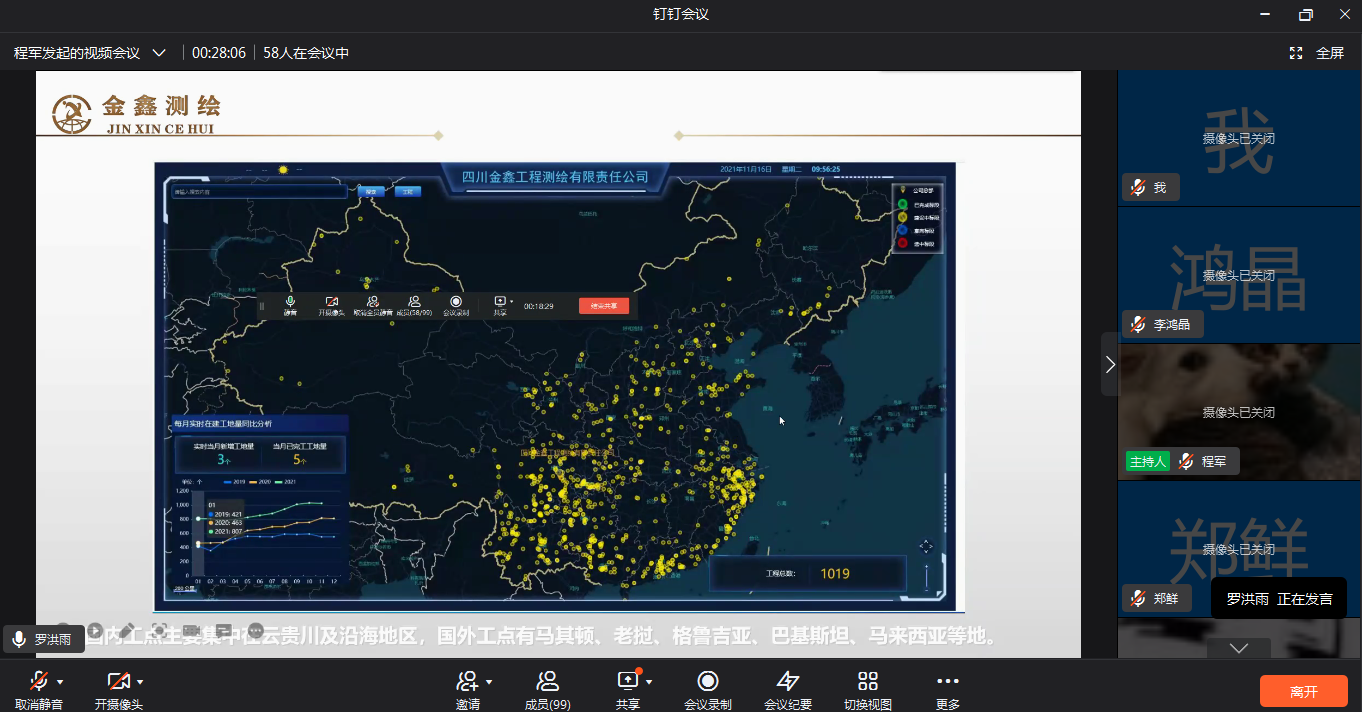Click muted mic icon beside 郑鲜

(1138, 598)
